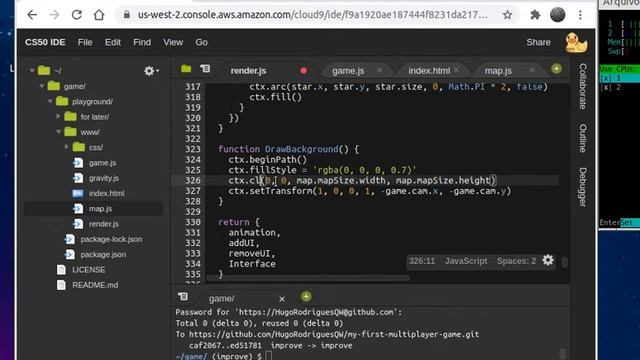Switch to map.js tab
The height and width of the screenshot is (360, 640).
(x=498, y=71)
